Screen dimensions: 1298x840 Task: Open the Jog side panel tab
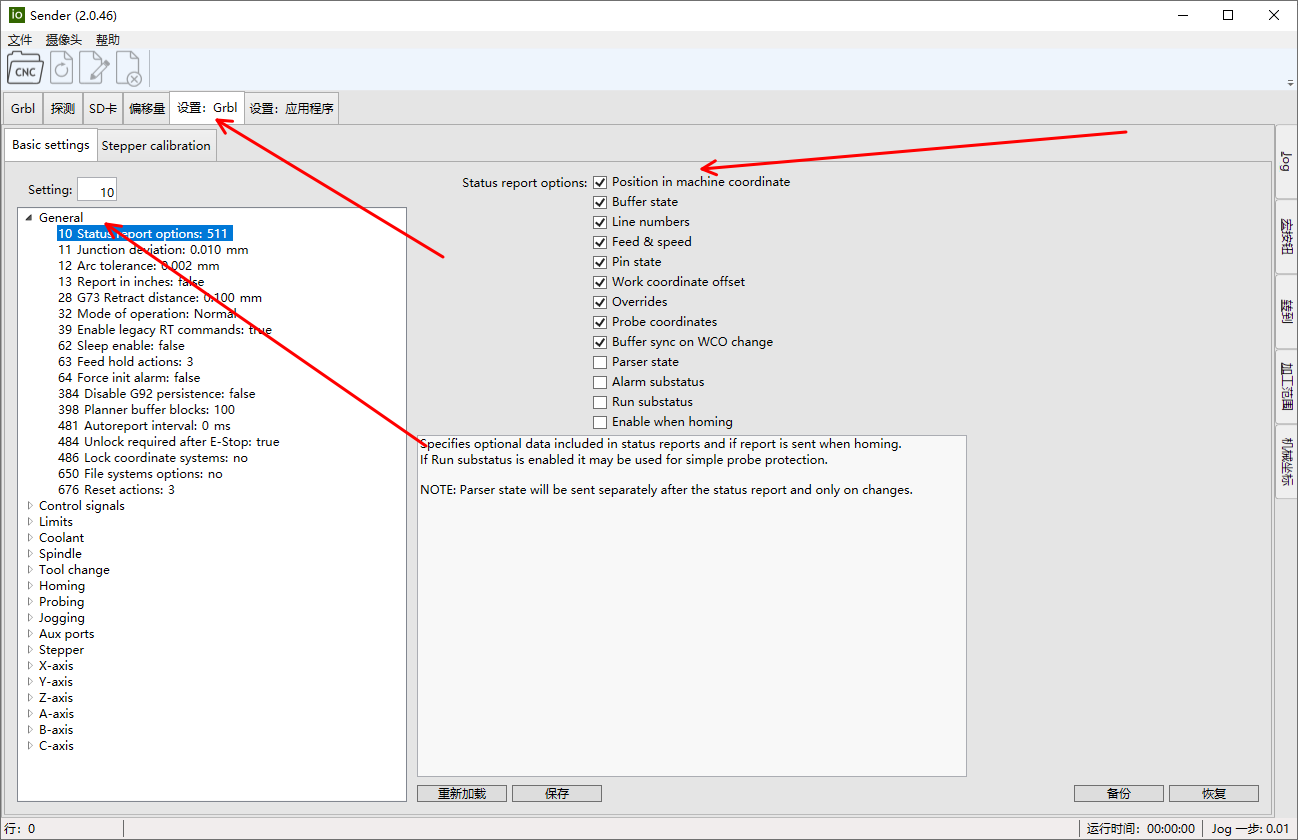pos(1286,162)
